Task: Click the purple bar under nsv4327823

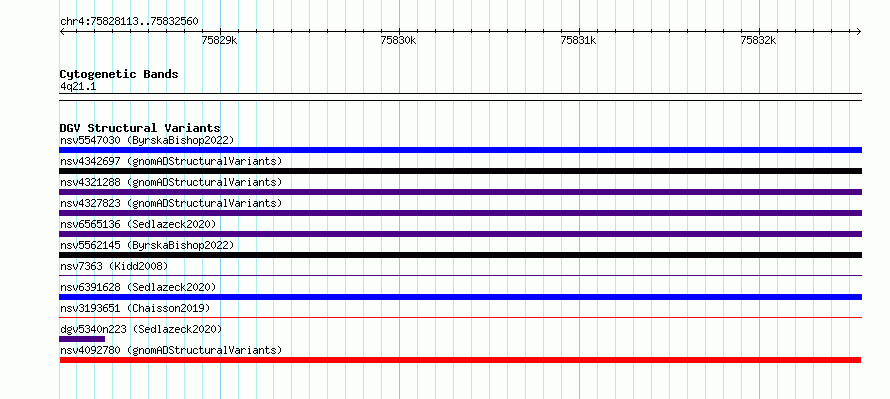Action: (460, 213)
